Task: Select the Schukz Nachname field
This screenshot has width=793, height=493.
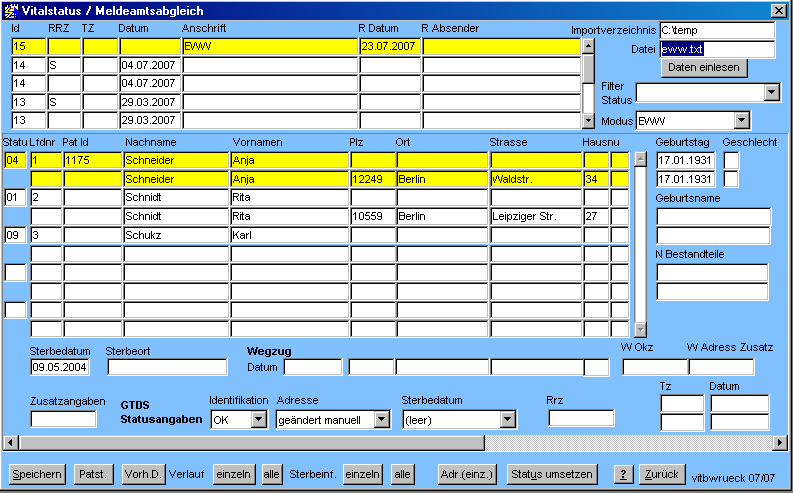Action: 176,235
